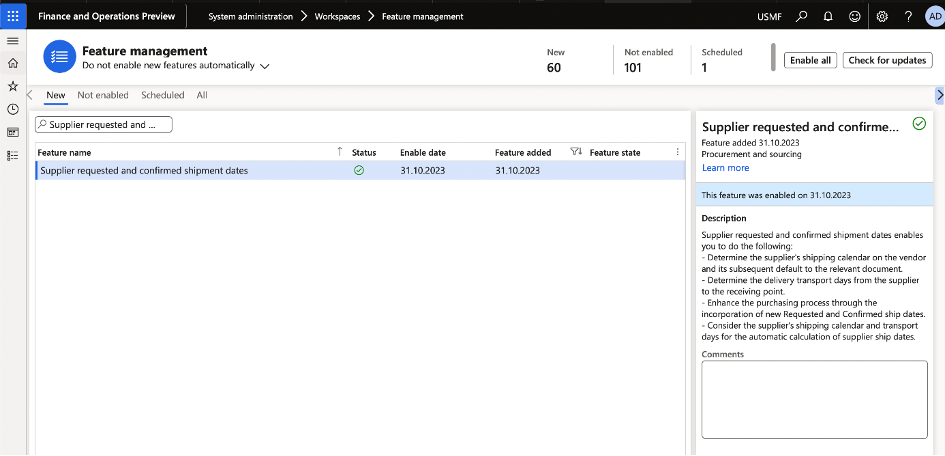The image size is (945, 456).
Task: Click the Comments text box
Action: [x=814, y=399]
